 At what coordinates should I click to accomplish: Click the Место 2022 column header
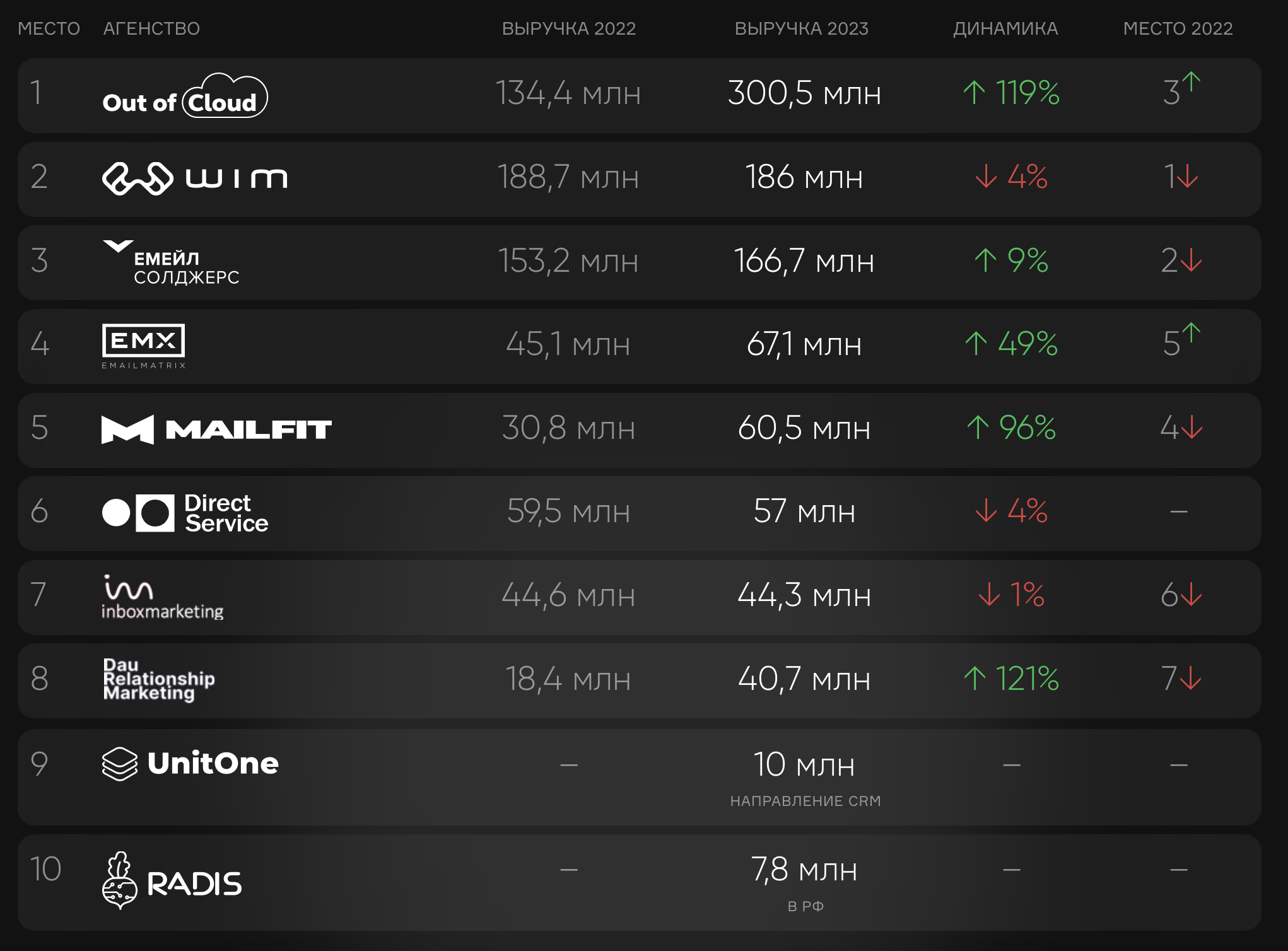click(x=1178, y=28)
